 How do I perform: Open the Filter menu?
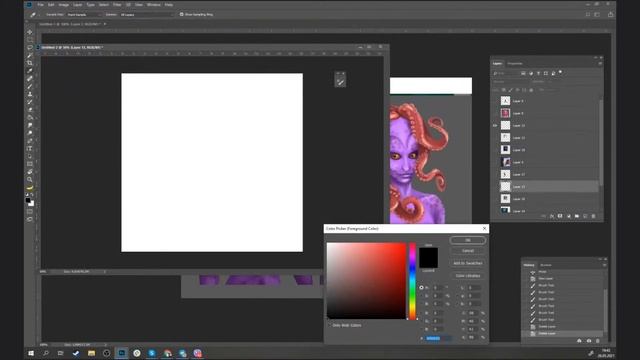pos(117,5)
